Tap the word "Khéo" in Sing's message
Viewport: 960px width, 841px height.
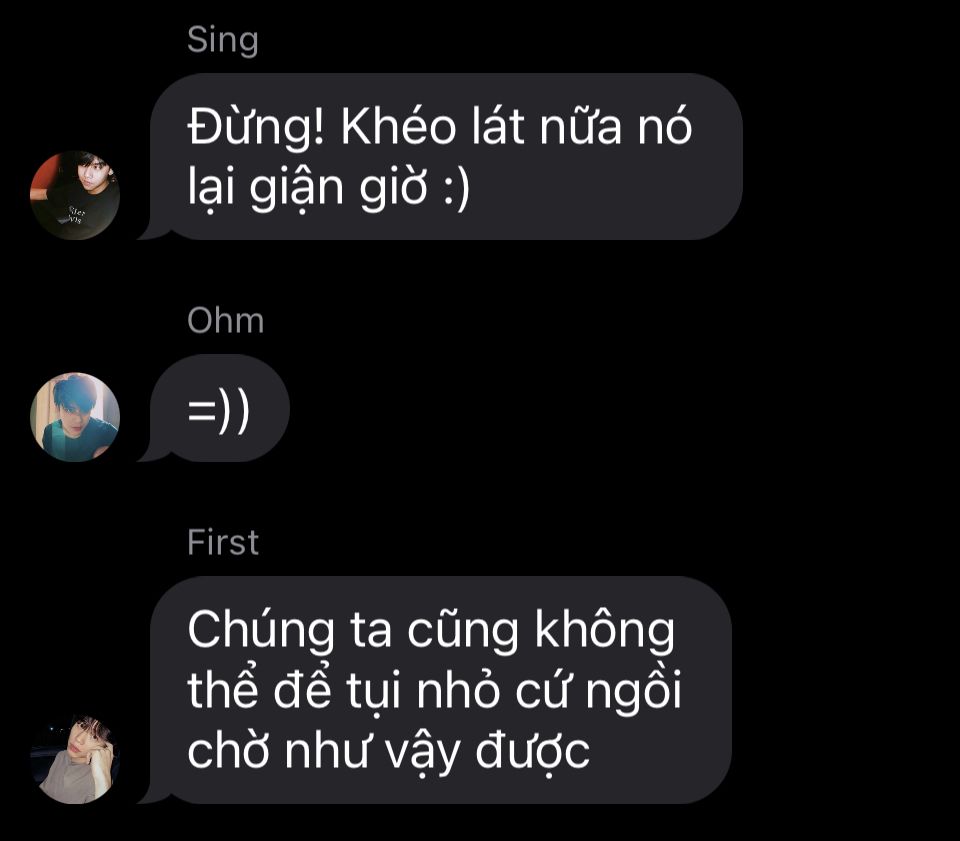pyautogui.click(x=399, y=127)
